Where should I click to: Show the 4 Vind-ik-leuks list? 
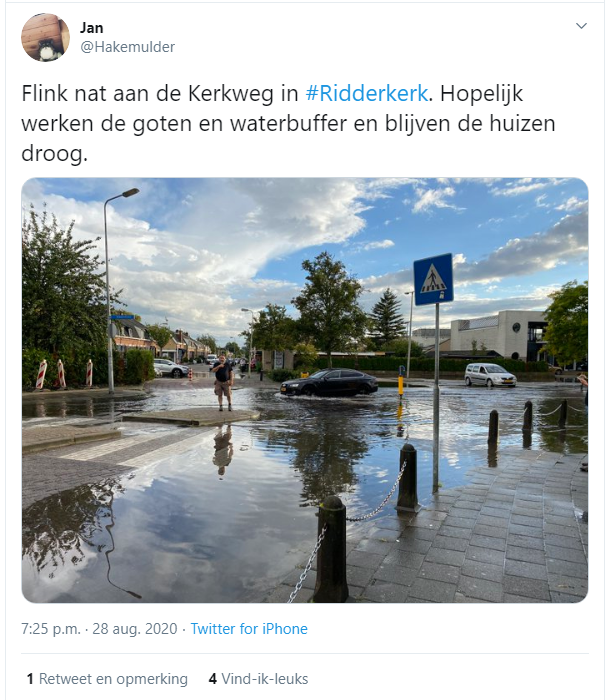pos(258,679)
